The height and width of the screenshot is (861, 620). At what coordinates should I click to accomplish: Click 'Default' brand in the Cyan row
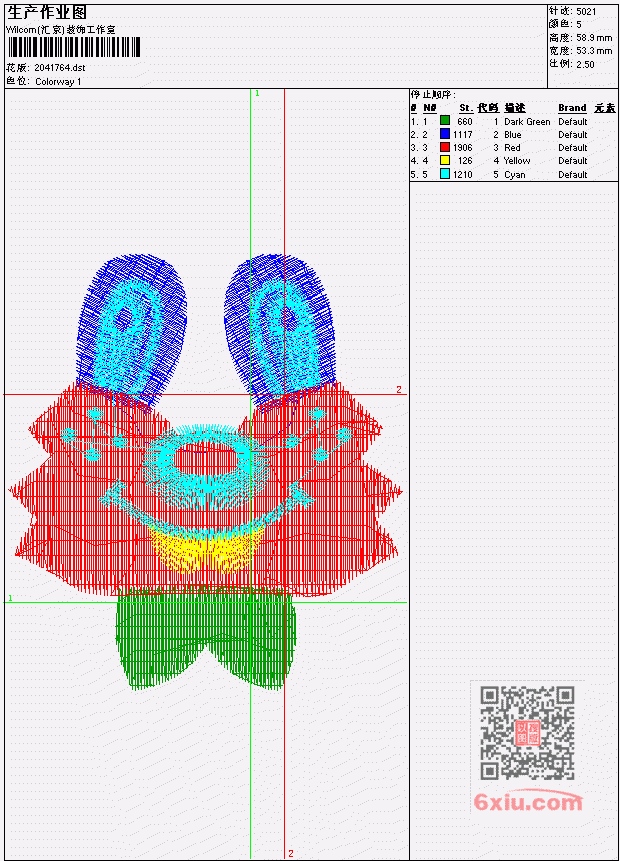coord(573,175)
